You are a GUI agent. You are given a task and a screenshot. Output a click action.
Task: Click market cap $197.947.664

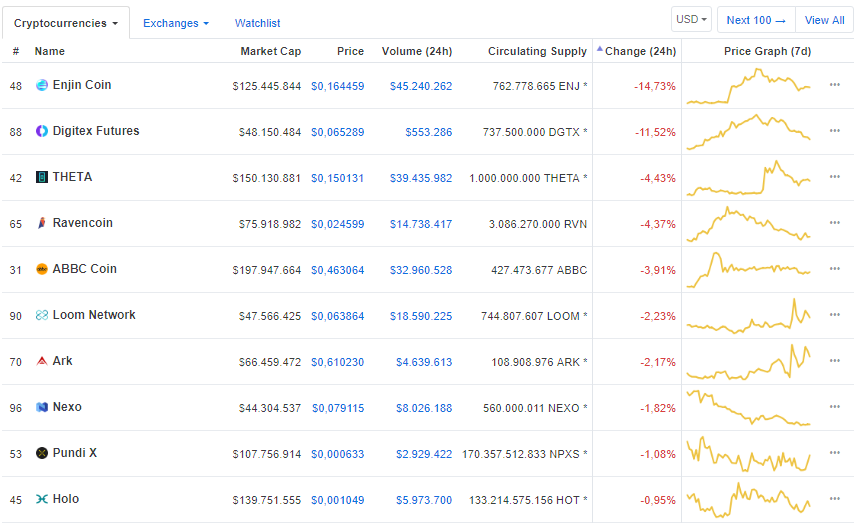click(x=267, y=270)
